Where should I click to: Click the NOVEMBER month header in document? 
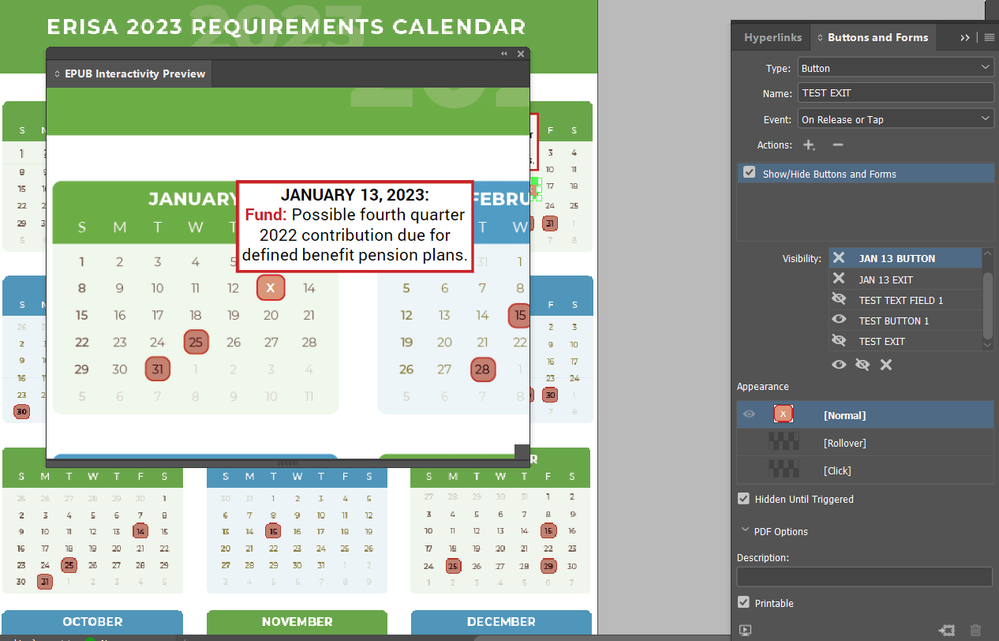click(x=297, y=621)
